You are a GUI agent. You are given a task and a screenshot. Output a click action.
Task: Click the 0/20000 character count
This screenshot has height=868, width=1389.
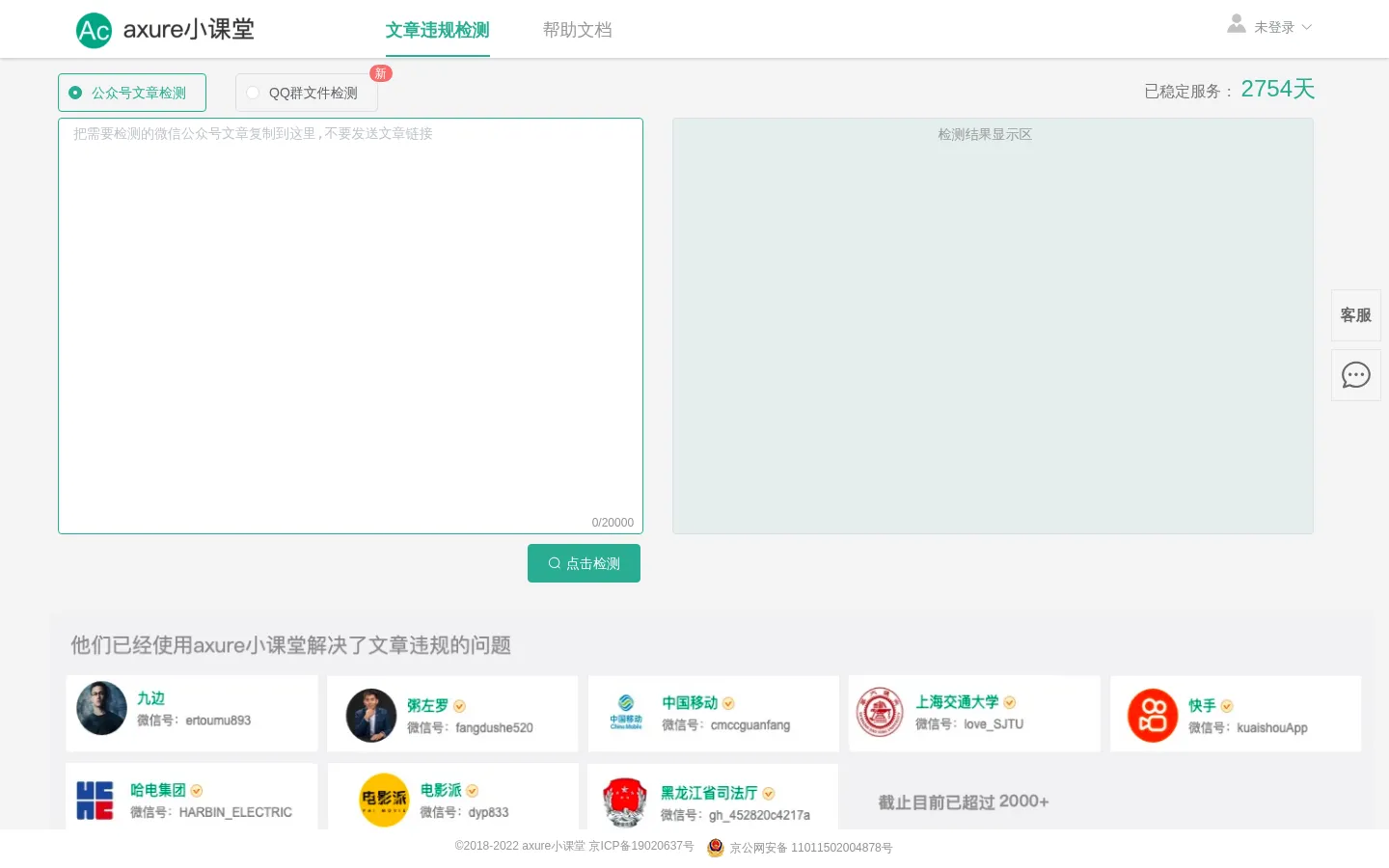click(x=613, y=523)
